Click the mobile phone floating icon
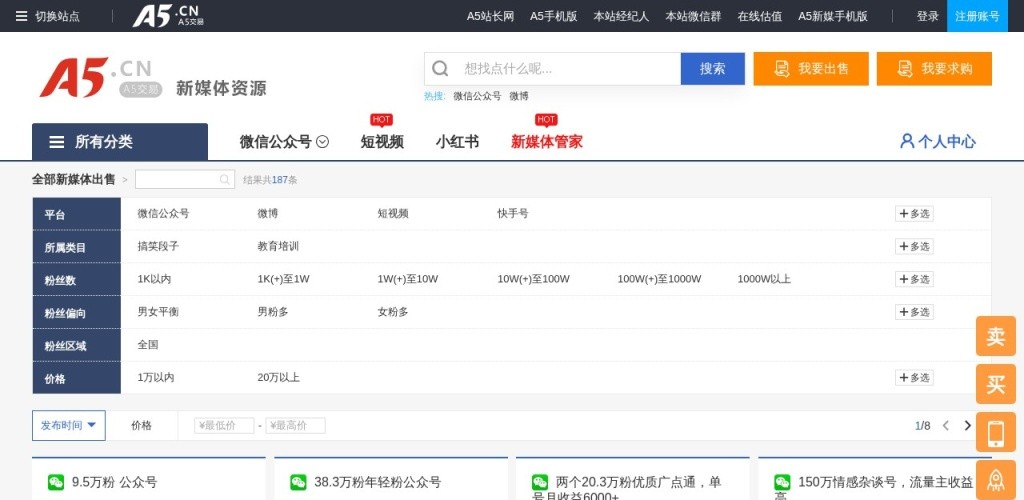 click(995, 432)
